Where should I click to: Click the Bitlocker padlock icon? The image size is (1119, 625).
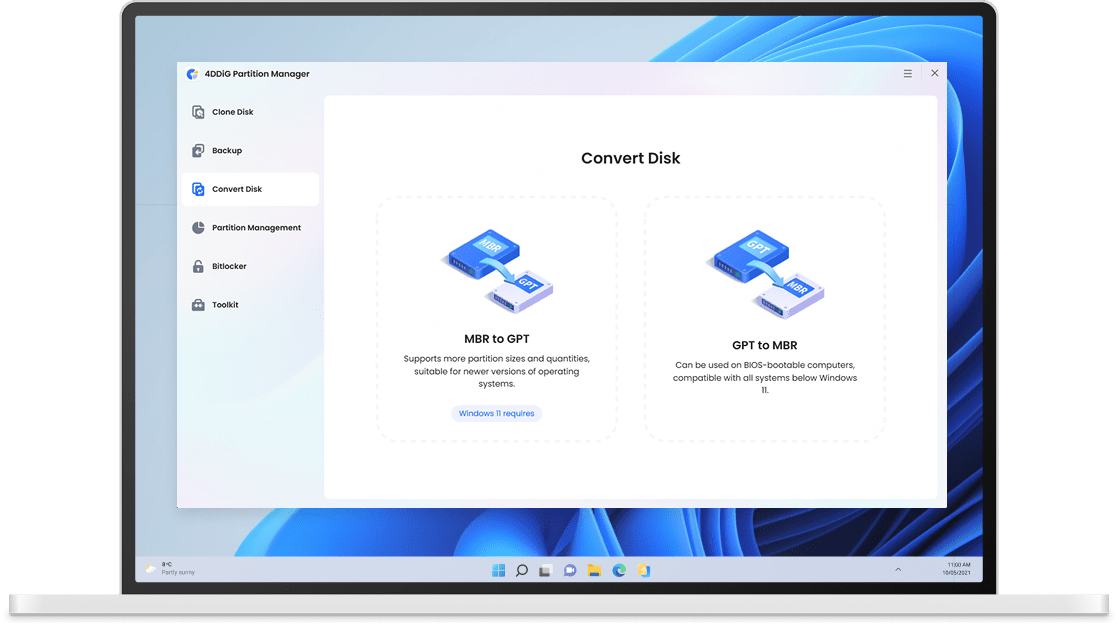(x=198, y=266)
